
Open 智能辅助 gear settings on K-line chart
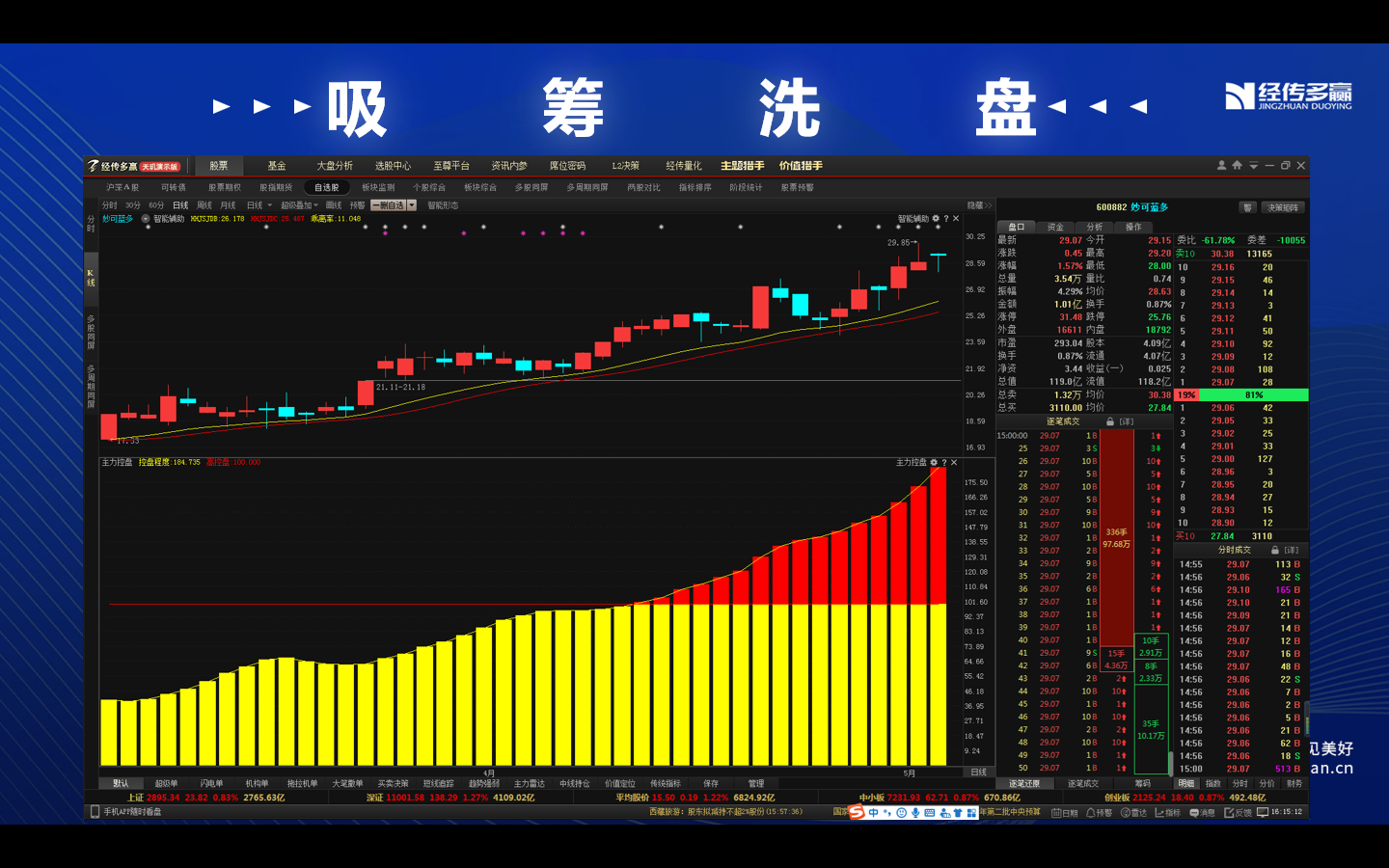click(x=936, y=219)
